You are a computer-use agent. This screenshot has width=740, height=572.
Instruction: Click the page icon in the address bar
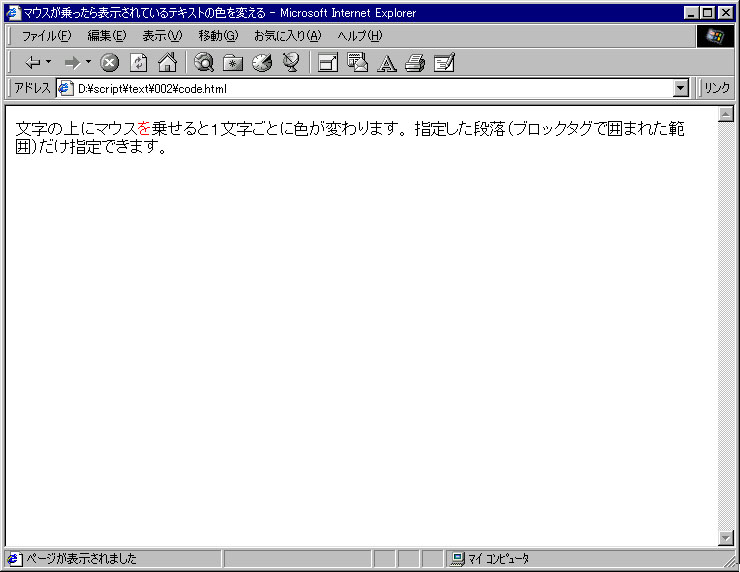(x=65, y=88)
